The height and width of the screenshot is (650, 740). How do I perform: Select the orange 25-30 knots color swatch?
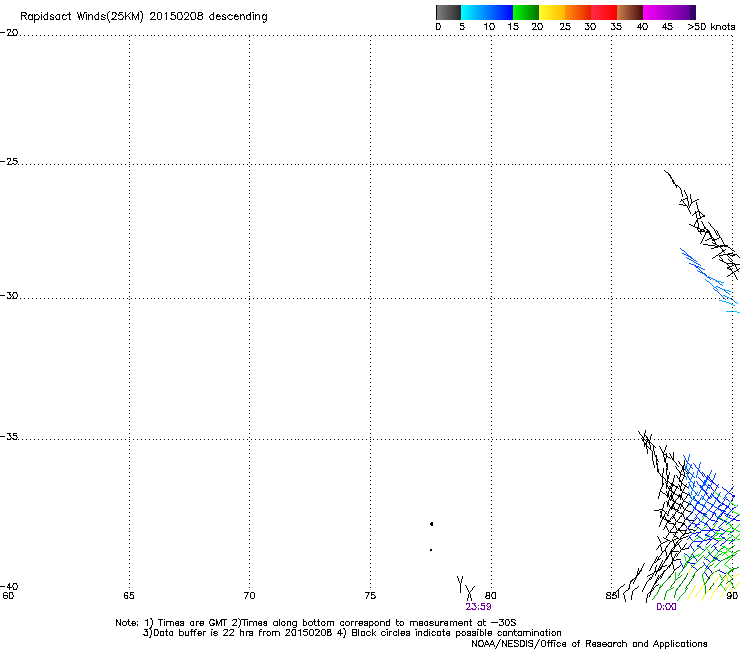tap(578, 12)
